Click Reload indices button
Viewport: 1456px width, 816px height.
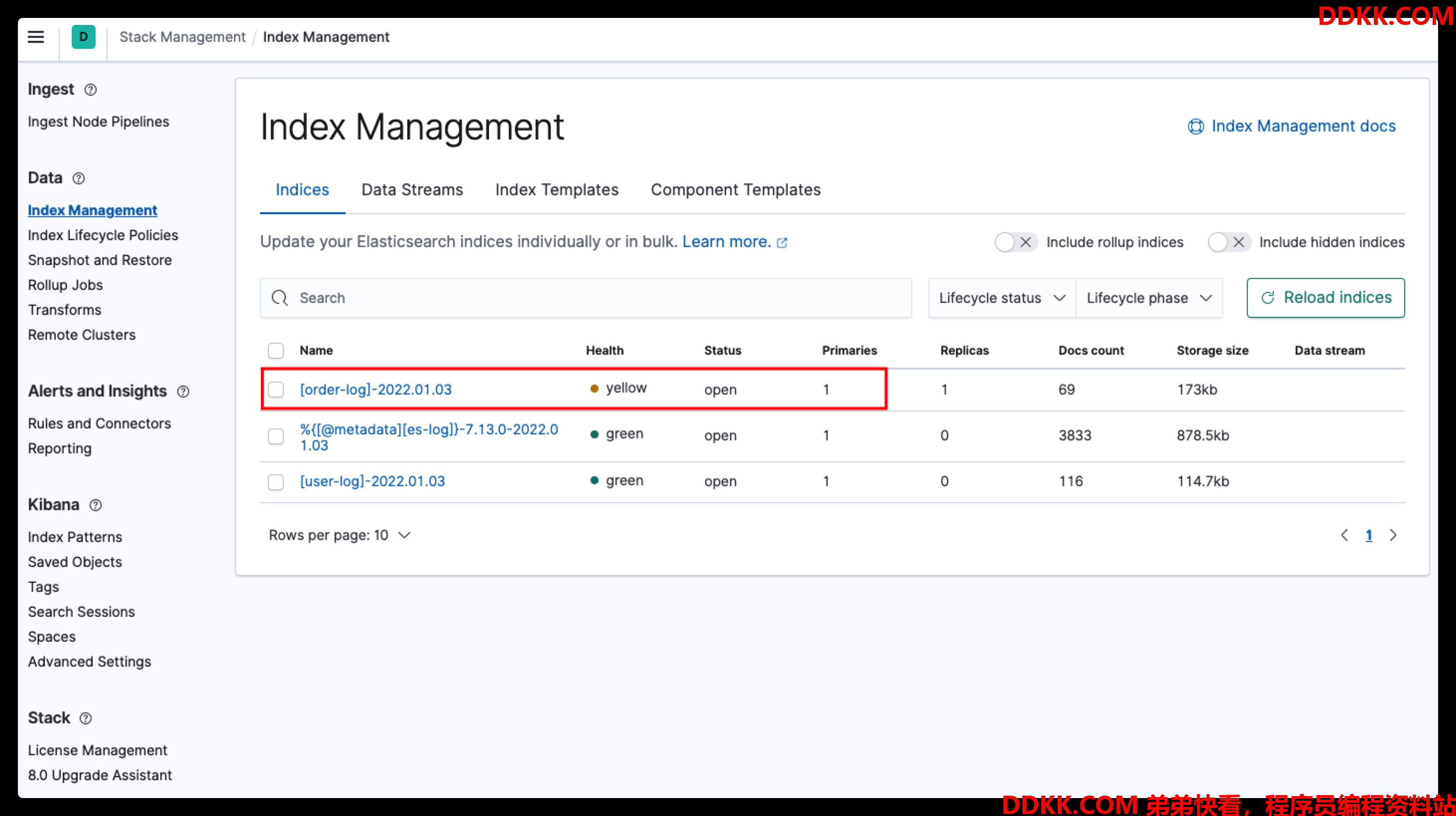(1326, 298)
